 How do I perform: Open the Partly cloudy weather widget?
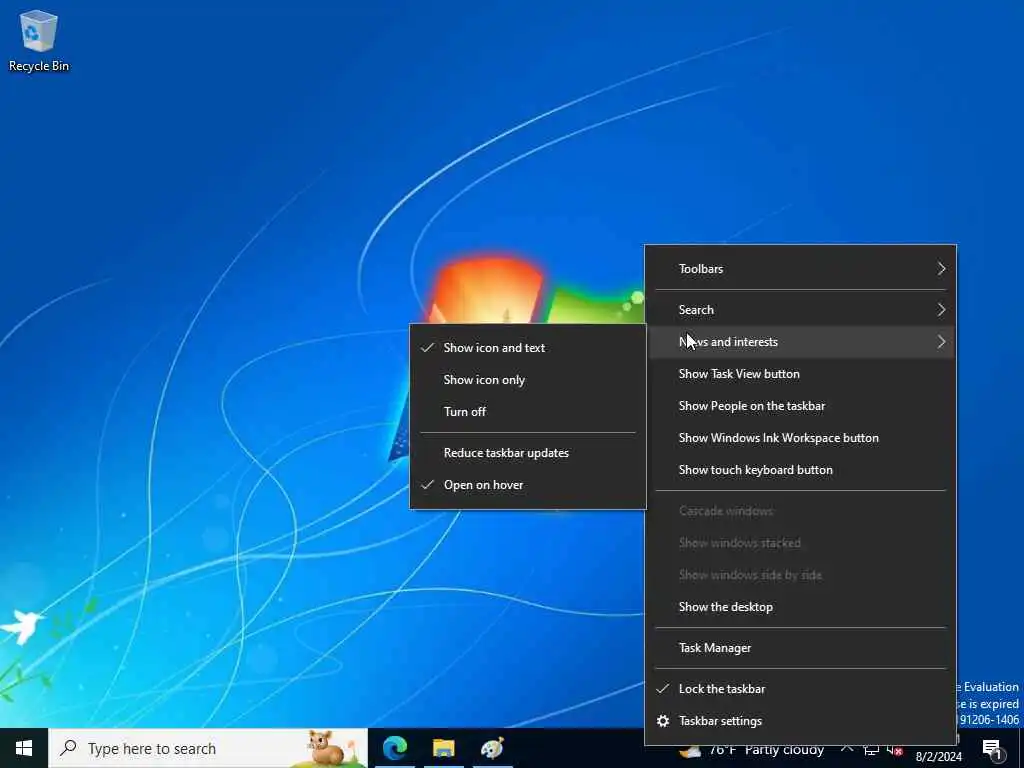751,750
